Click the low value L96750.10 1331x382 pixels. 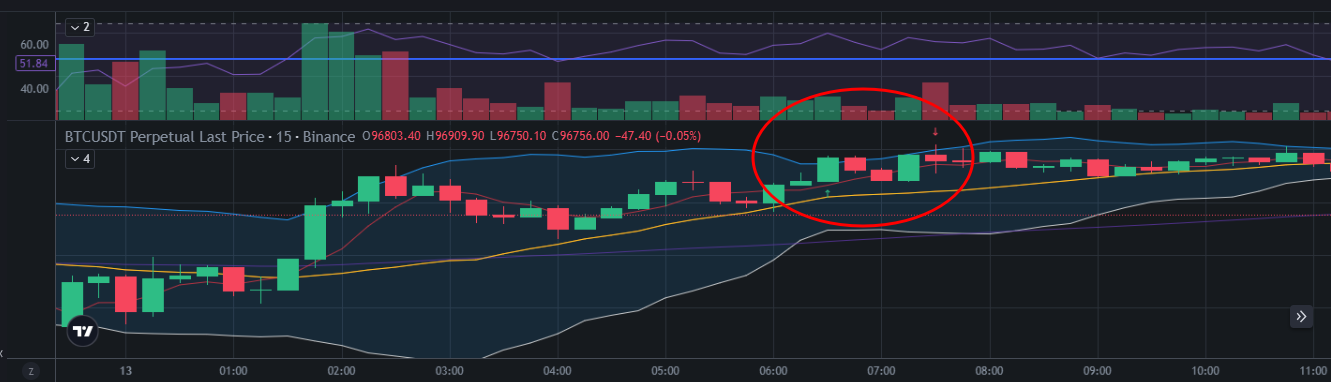pyautogui.click(x=518, y=136)
